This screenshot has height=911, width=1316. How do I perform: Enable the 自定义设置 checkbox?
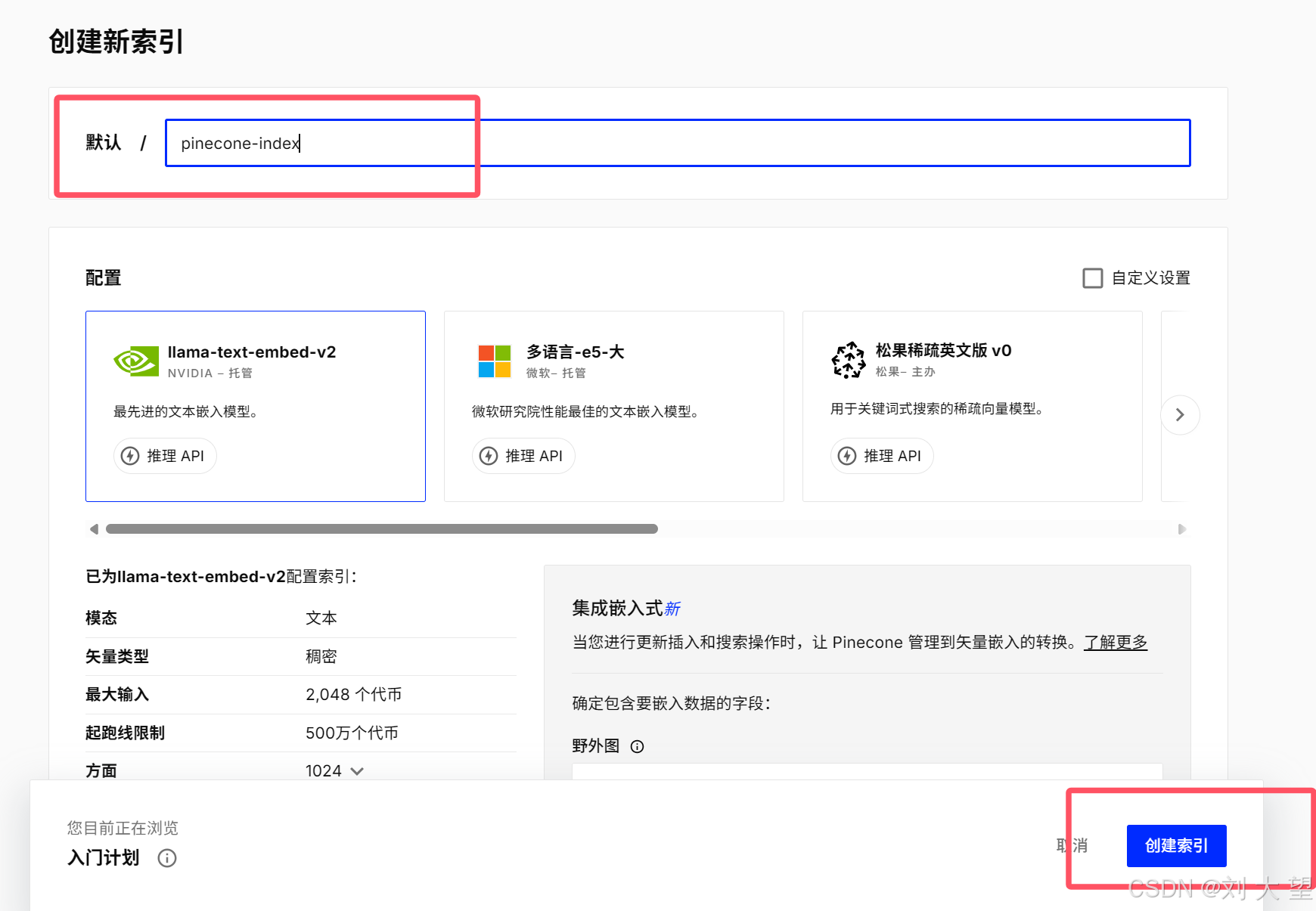point(1092,278)
